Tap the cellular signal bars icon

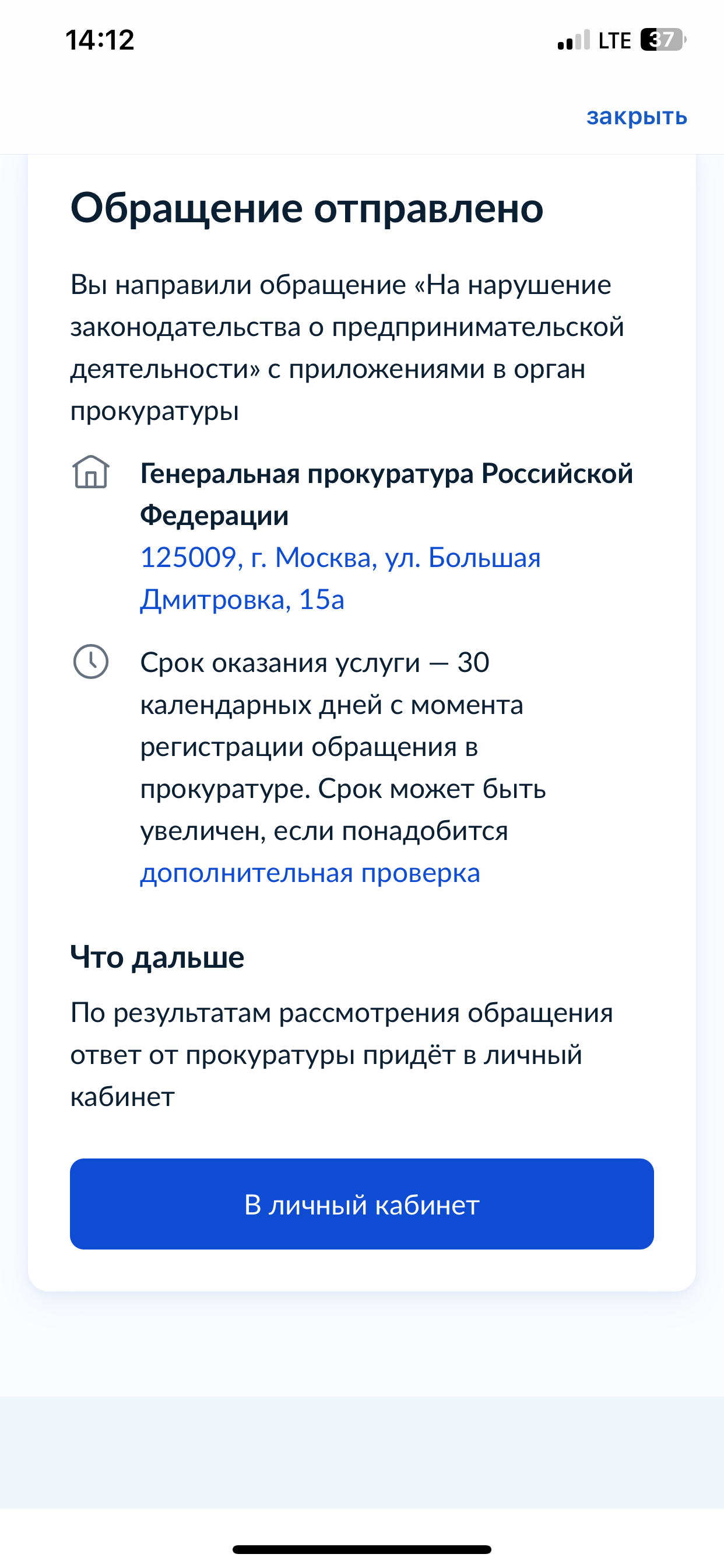[x=574, y=40]
